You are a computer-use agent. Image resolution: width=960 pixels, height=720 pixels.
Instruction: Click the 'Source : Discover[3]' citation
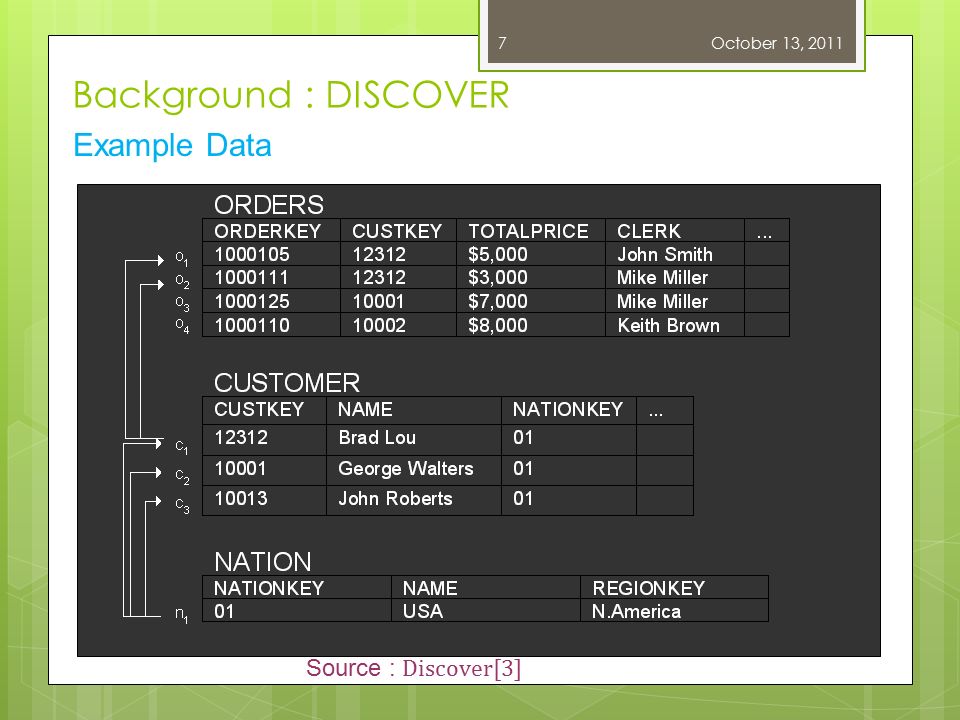click(x=414, y=668)
